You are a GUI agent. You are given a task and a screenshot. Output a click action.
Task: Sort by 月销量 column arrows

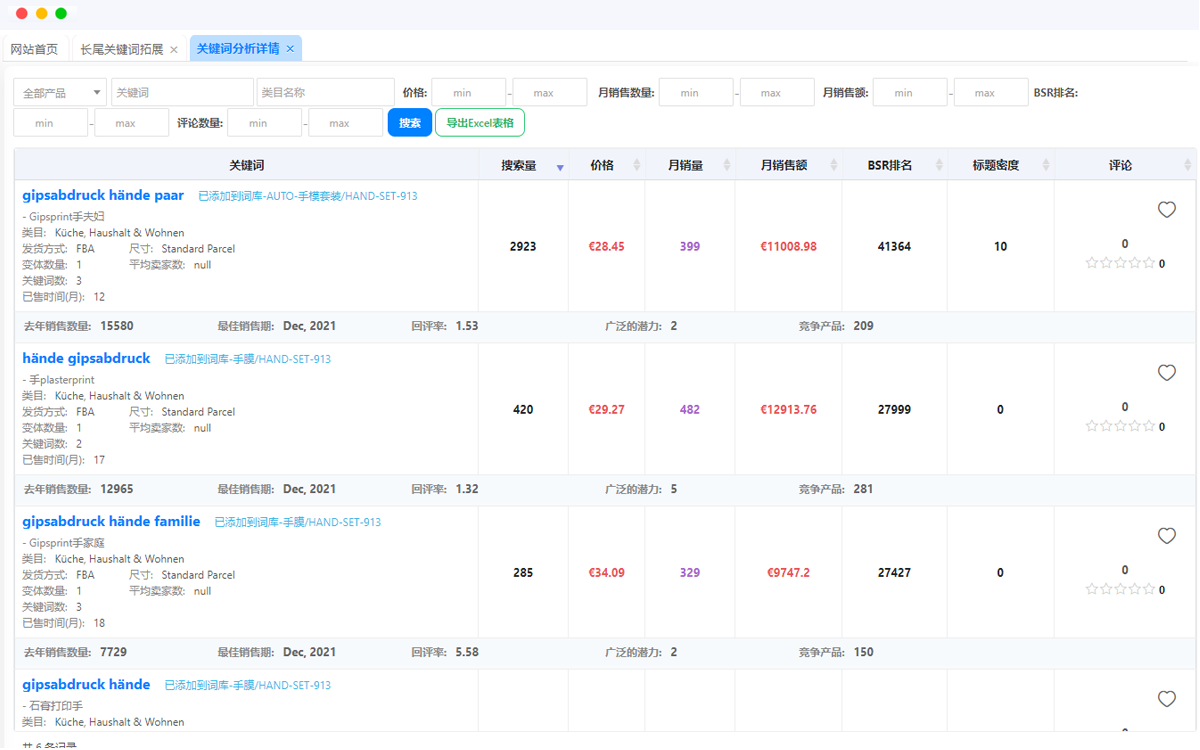click(727, 166)
